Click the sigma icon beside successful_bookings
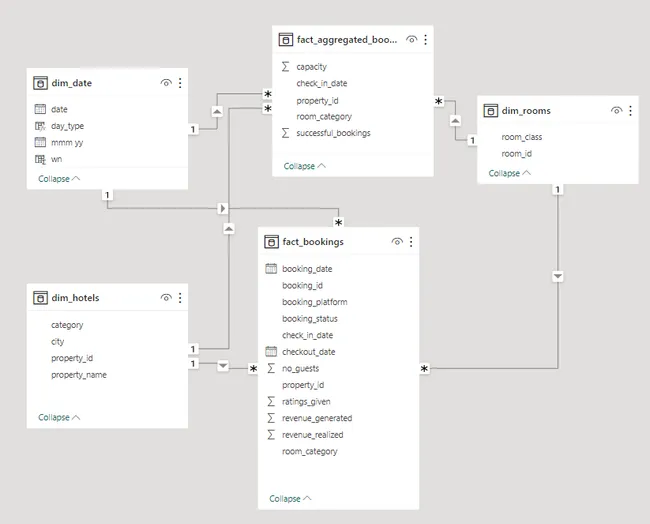The height and width of the screenshot is (524, 650). click(x=285, y=133)
